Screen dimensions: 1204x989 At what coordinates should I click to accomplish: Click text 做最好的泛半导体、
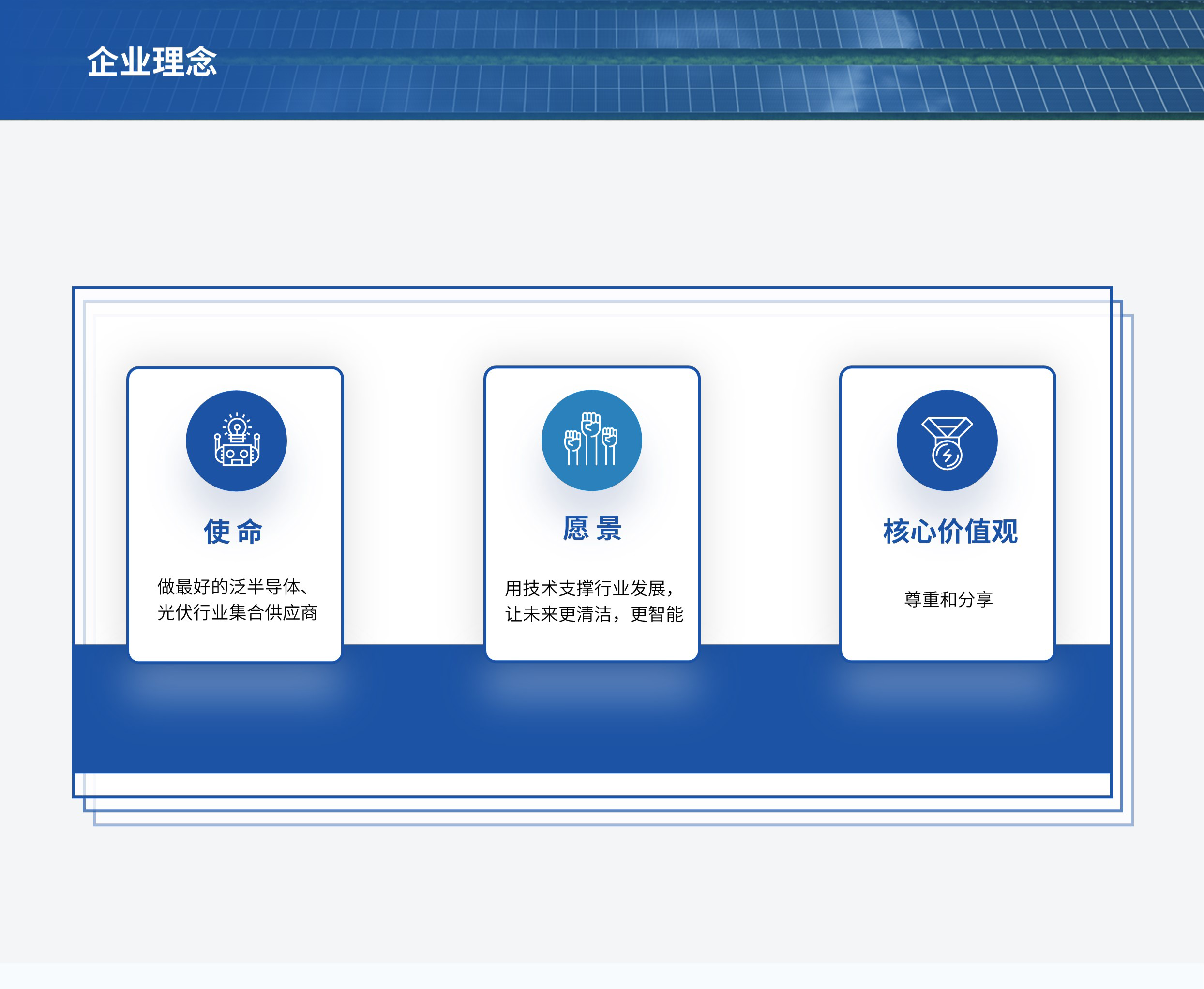(x=234, y=586)
